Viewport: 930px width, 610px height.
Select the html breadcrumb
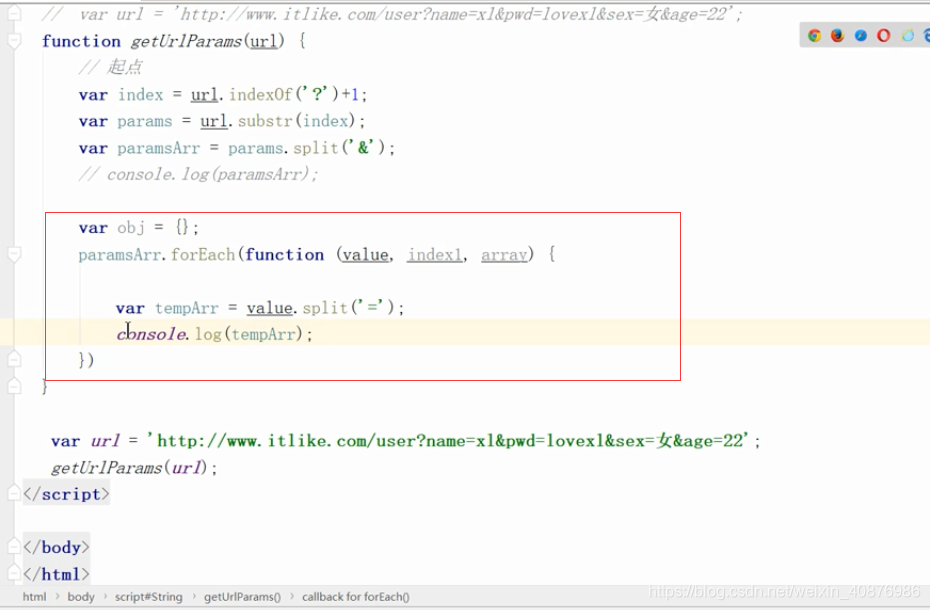click(x=34, y=597)
